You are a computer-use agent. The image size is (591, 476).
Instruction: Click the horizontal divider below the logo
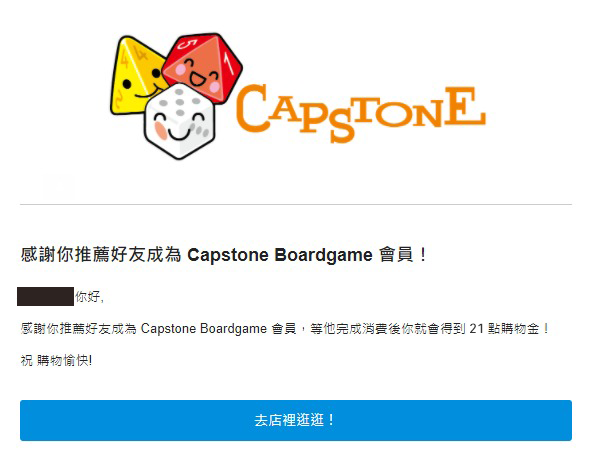point(296,204)
